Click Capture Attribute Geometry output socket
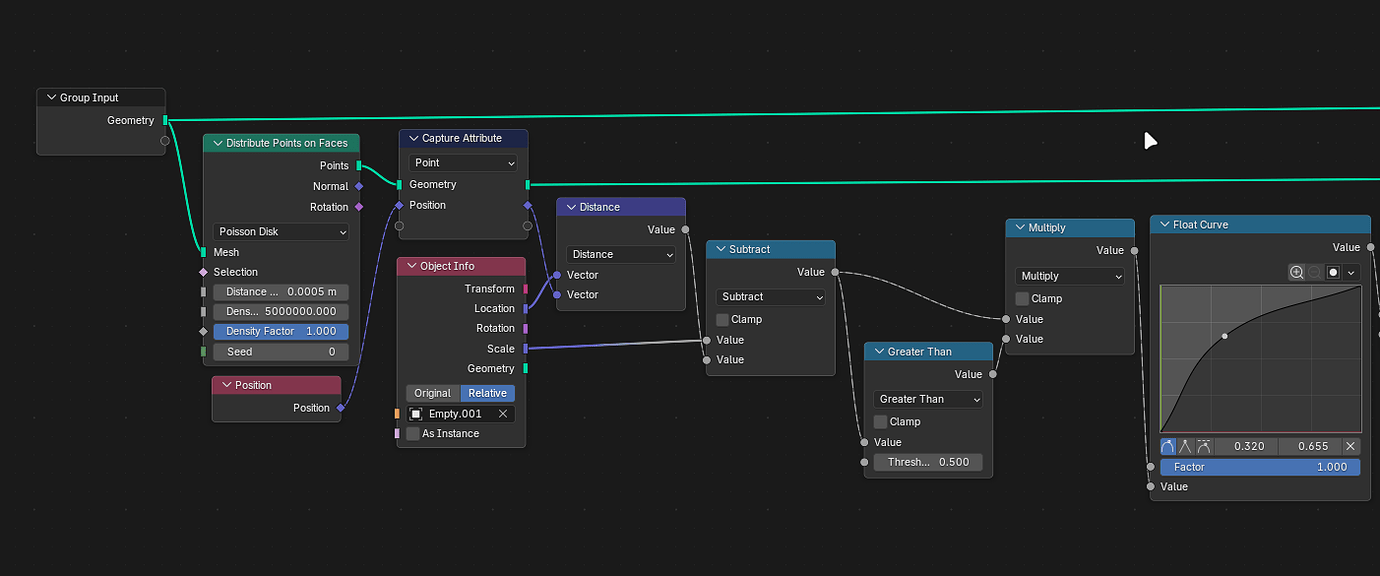The width and height of the screenshot is (1380, 576). click(528, 185)
